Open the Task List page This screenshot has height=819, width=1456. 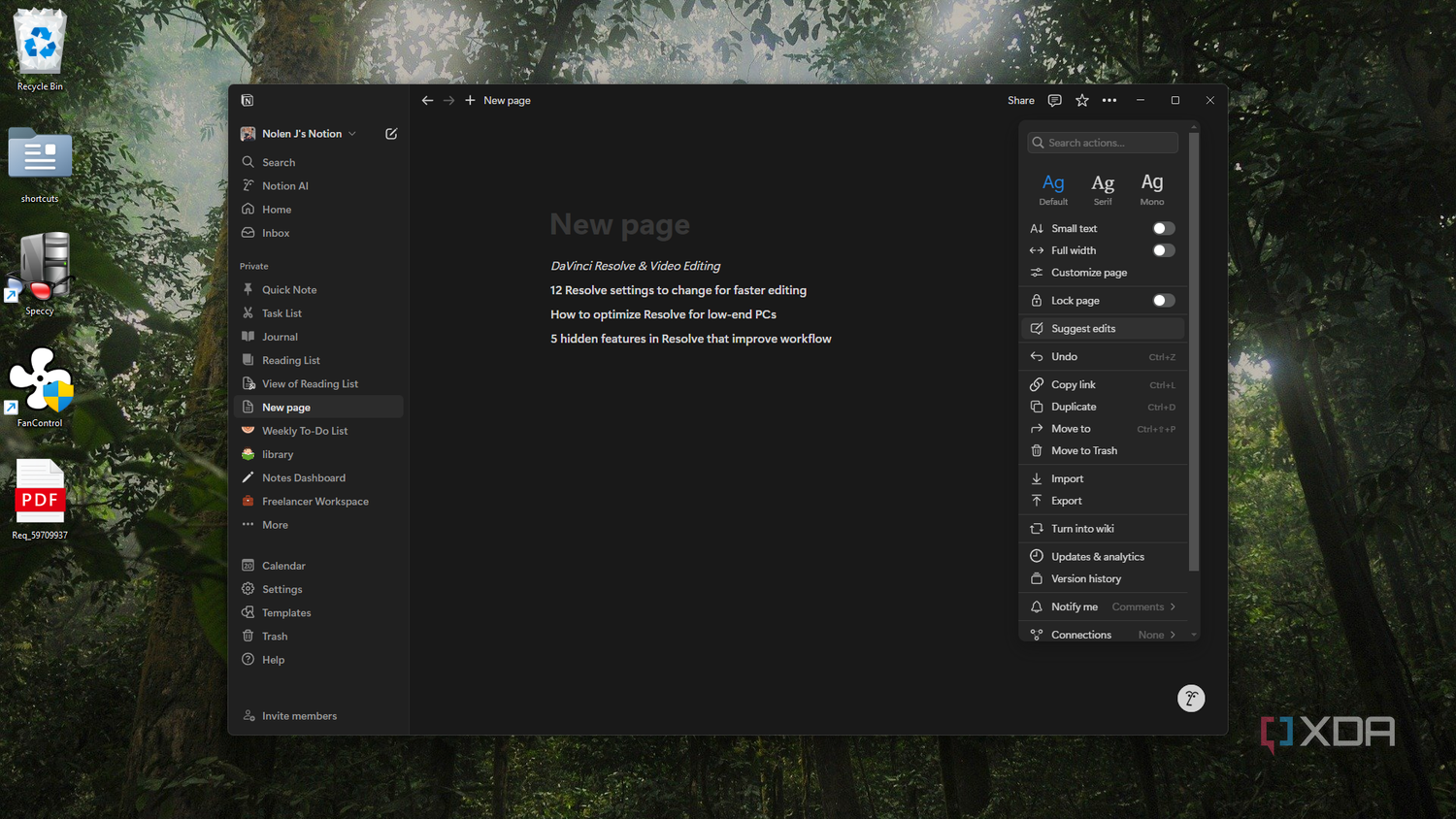pos(319,312)
